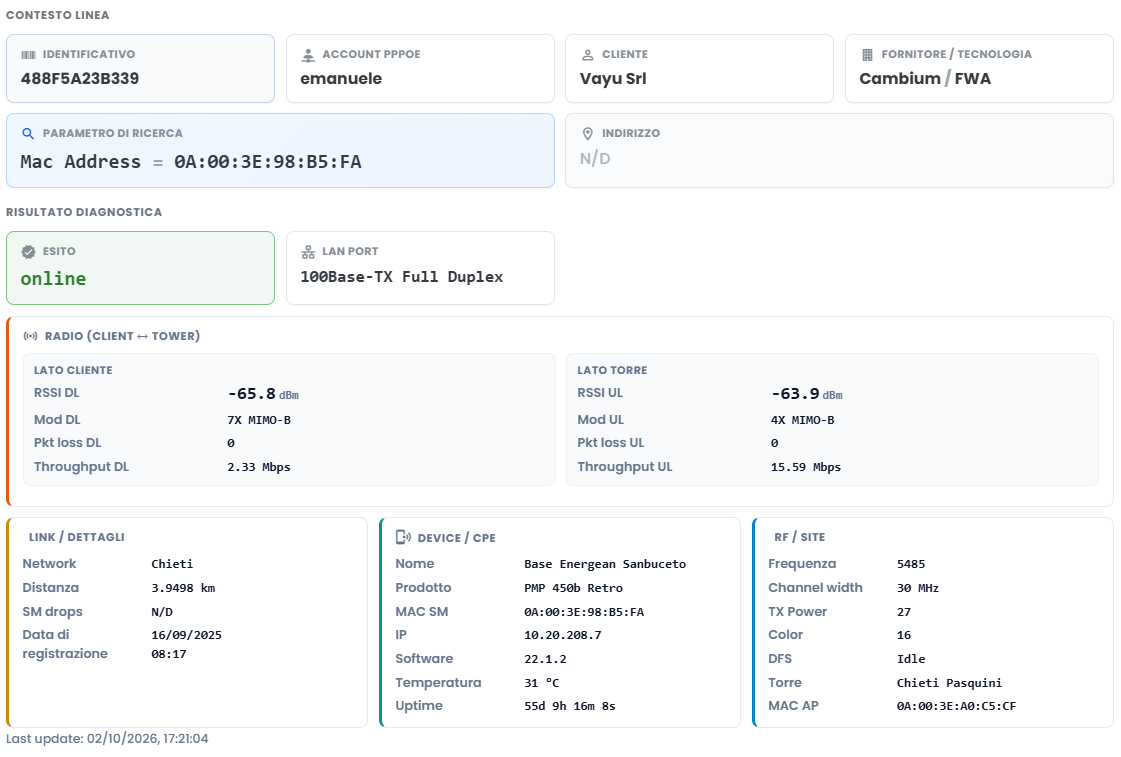Click the Software version 22.1.2
This screenshot has width=1121, height=757.
[x=545, y=659]
